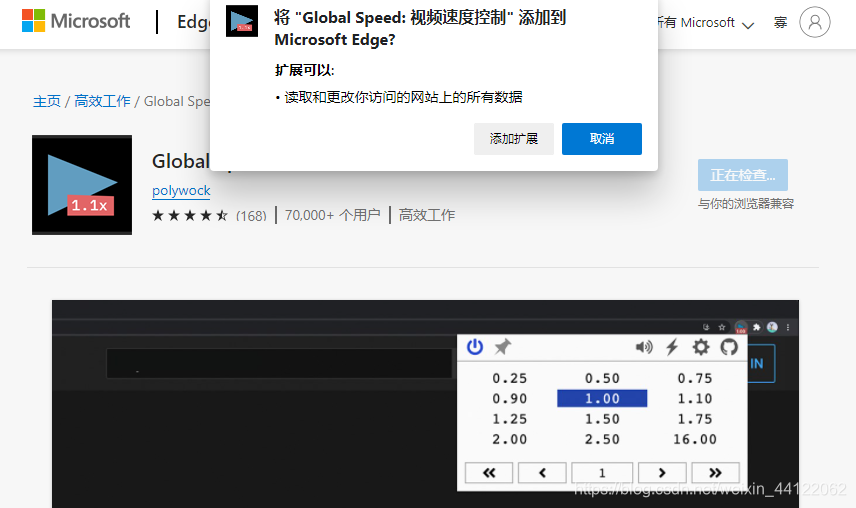Select the 1.25 speed preset

click(510, 419)
